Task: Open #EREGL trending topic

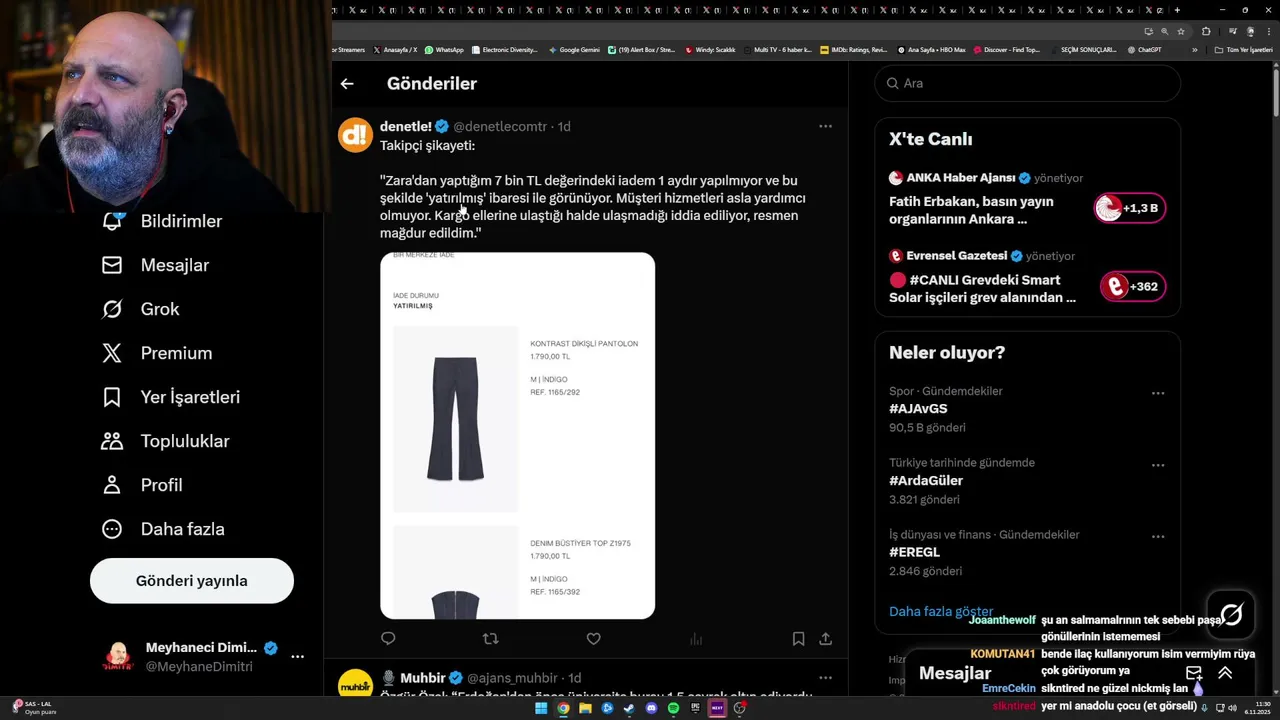Action: click(914, 552)
